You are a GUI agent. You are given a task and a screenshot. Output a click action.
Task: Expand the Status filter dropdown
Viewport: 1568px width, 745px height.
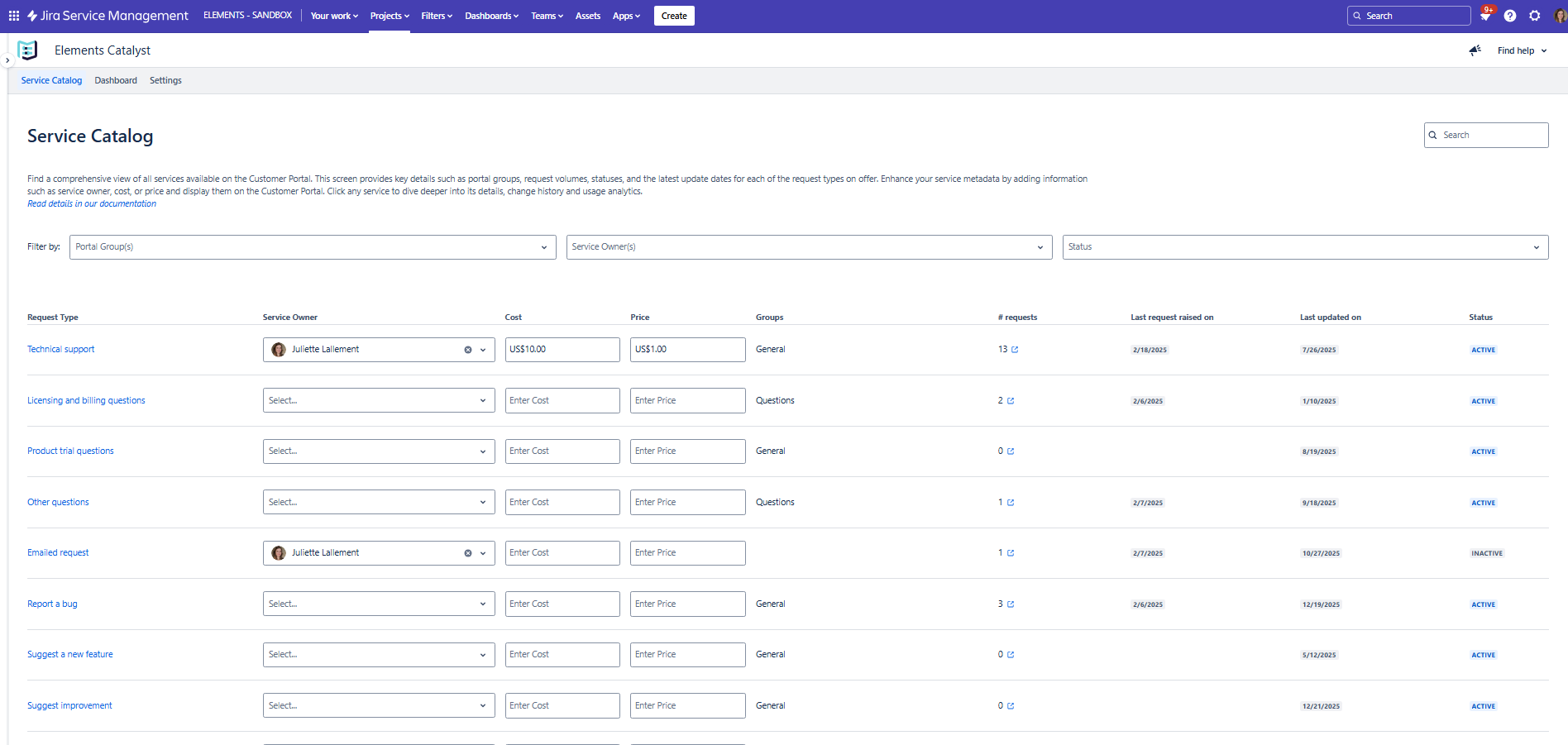1305,247
